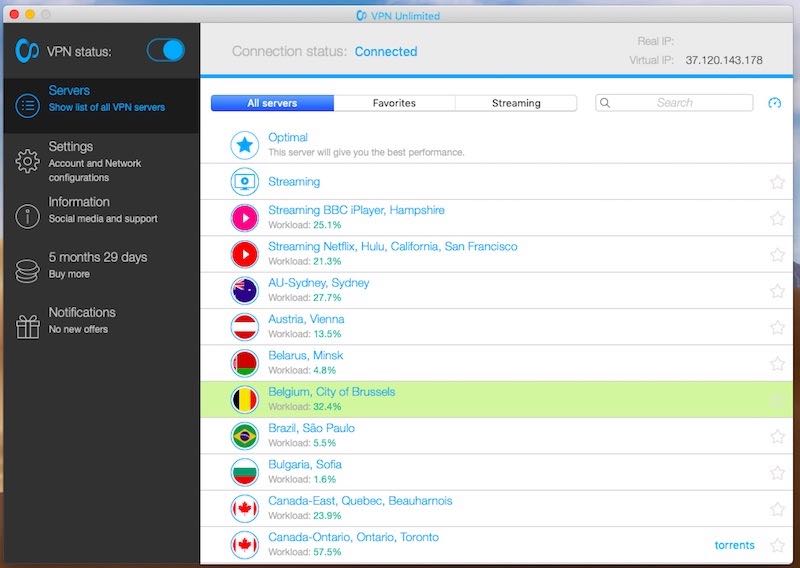Viewport: 800px width, 568px height.
Task: Select the Optimal server entry
Action: (496, 145)
